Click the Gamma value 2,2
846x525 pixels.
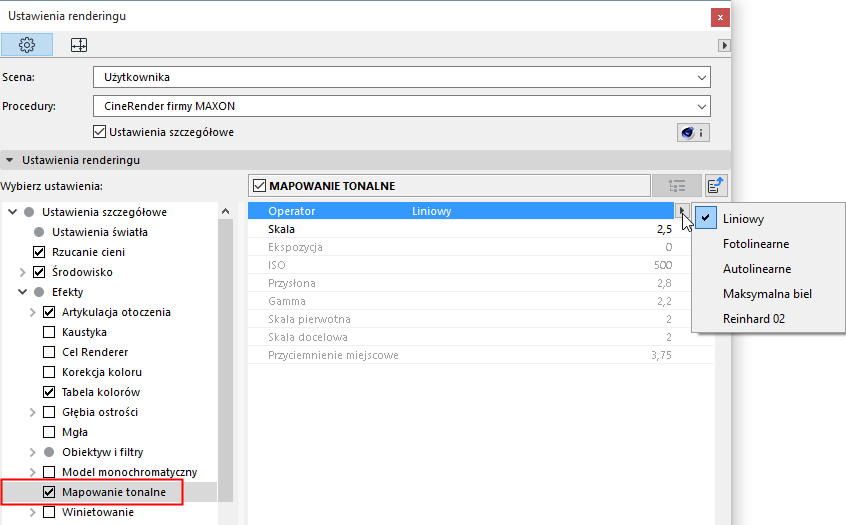point(664,301)
